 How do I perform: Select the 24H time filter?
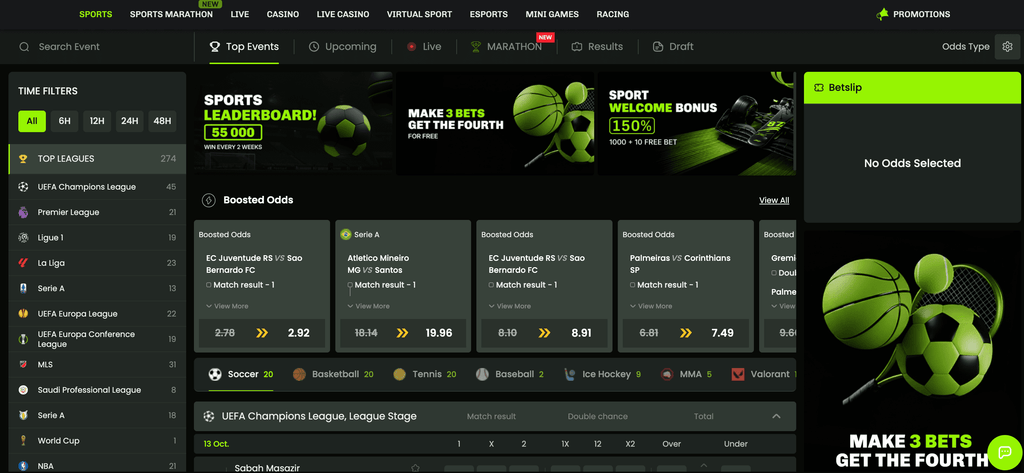[130, 121]
